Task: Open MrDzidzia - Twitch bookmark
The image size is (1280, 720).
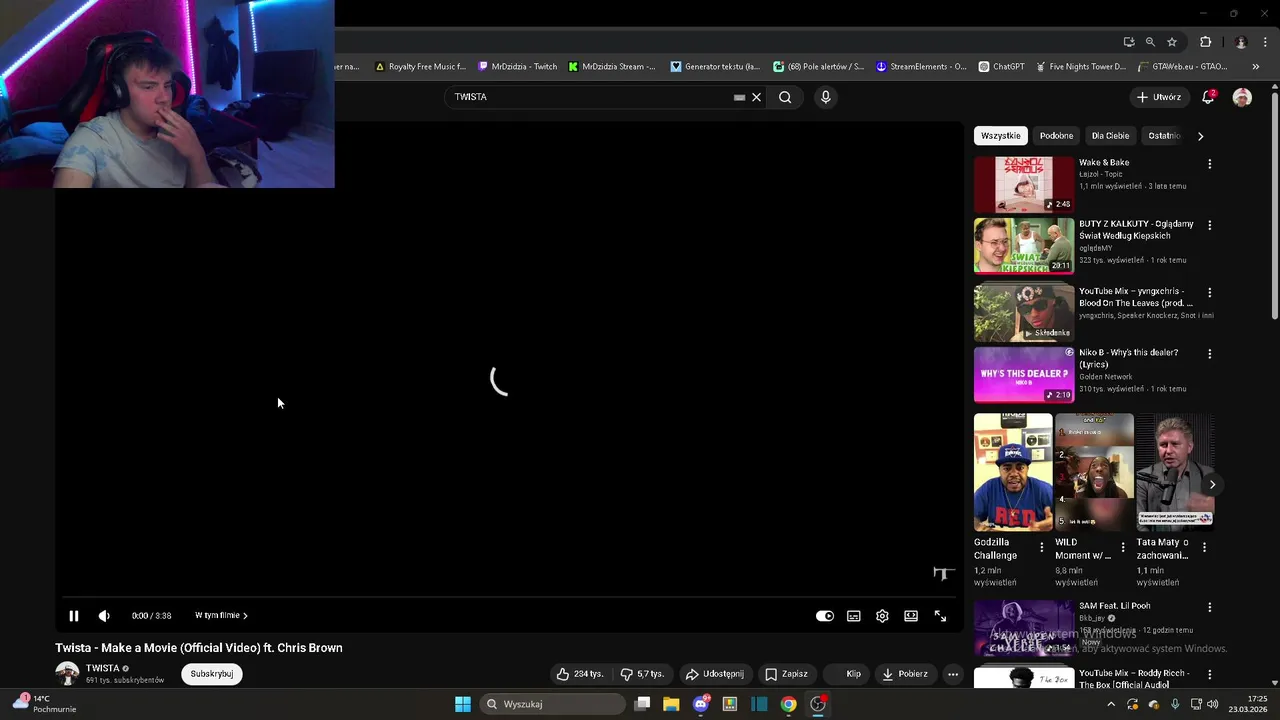Action: click(x=518, y=67)
